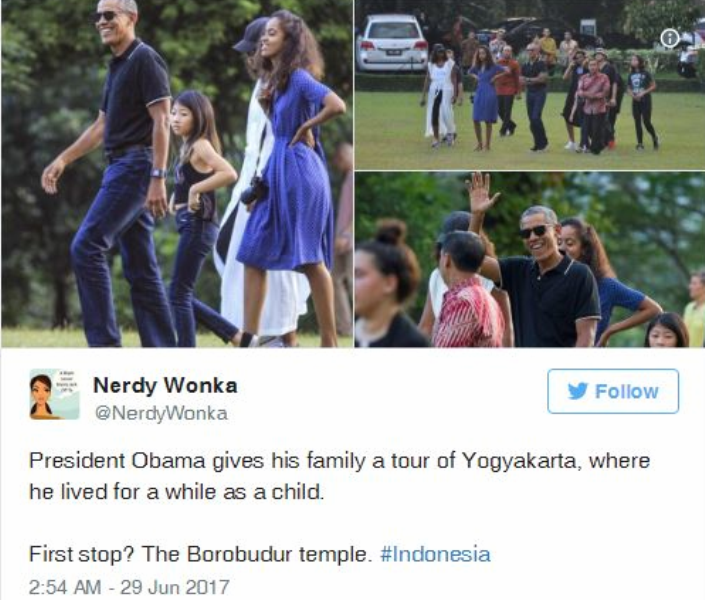The height and width of the screenshot is (600, 705).
Task: Enlarge the large left photo of people walking
Action: click(177, 173)
